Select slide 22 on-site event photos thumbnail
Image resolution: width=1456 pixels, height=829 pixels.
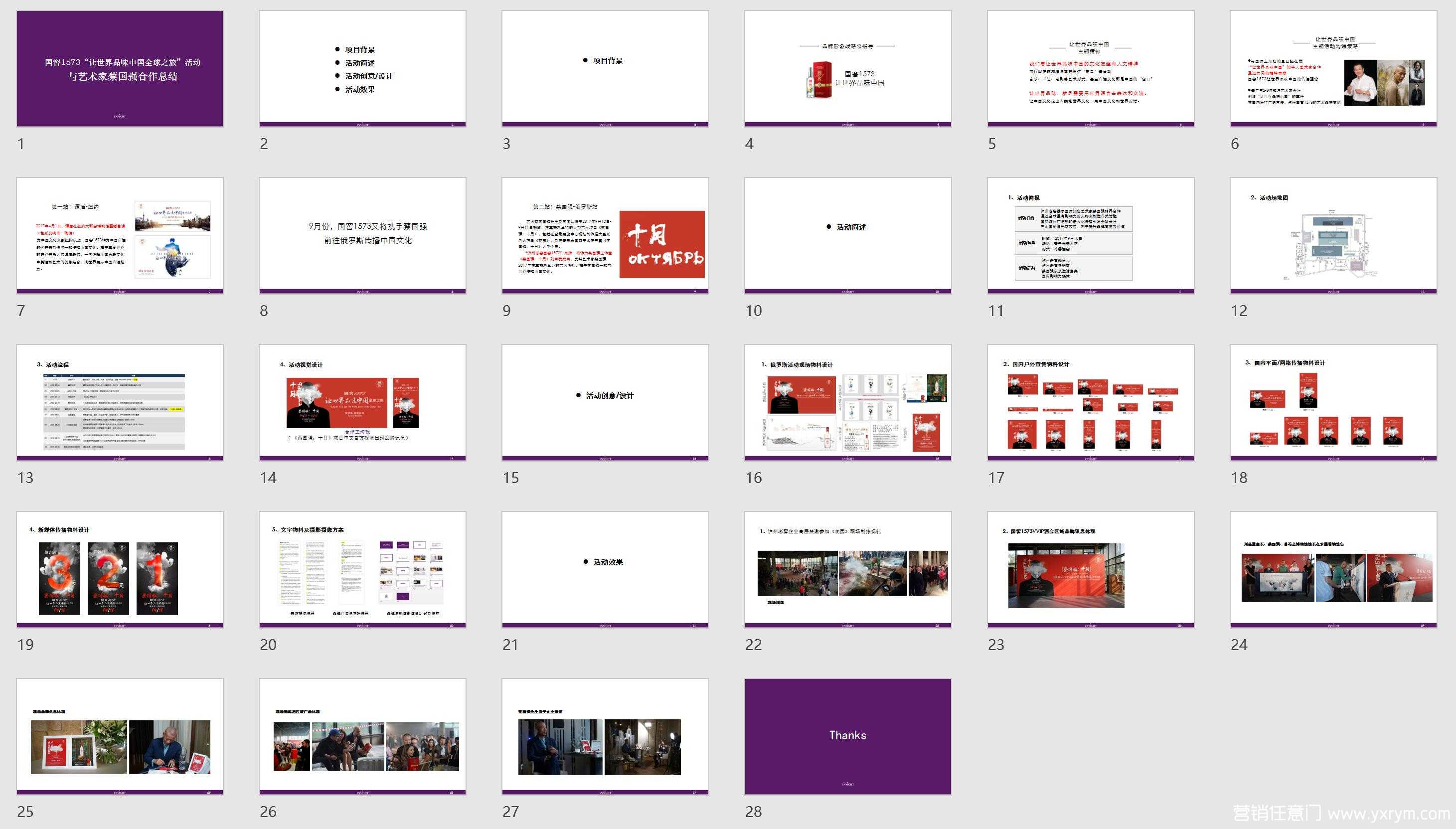[x=847, y=569]
